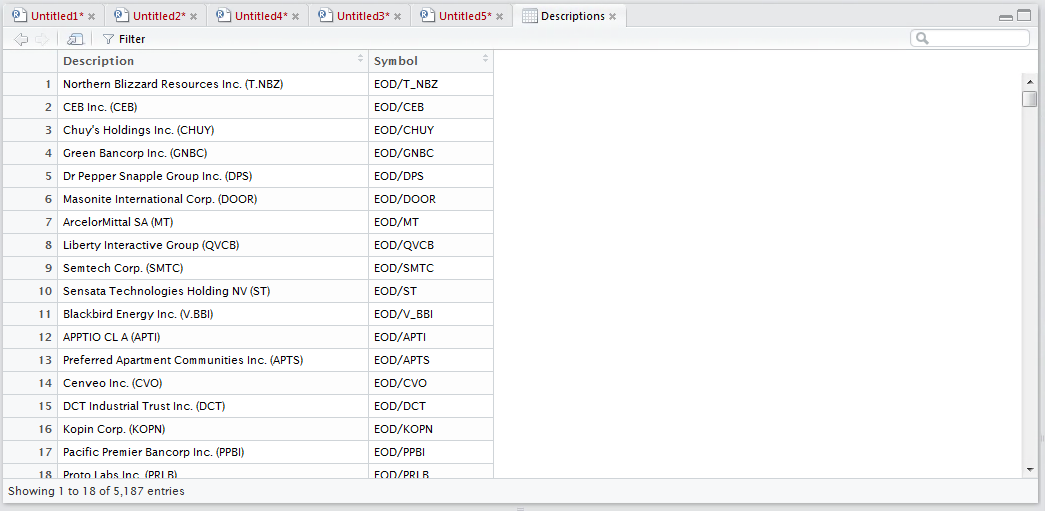Click the EOD/GNBC symbol cell
1045x511 pixels.
(431, 153)
